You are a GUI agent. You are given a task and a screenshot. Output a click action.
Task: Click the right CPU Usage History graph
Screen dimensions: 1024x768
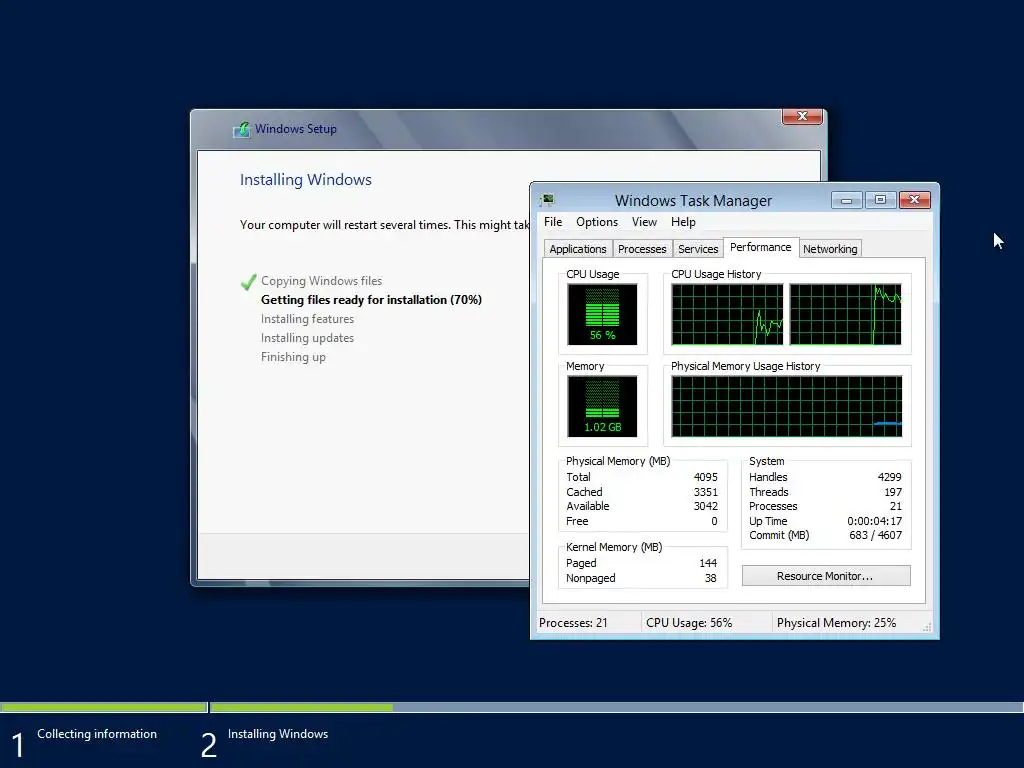coord(845,314)
